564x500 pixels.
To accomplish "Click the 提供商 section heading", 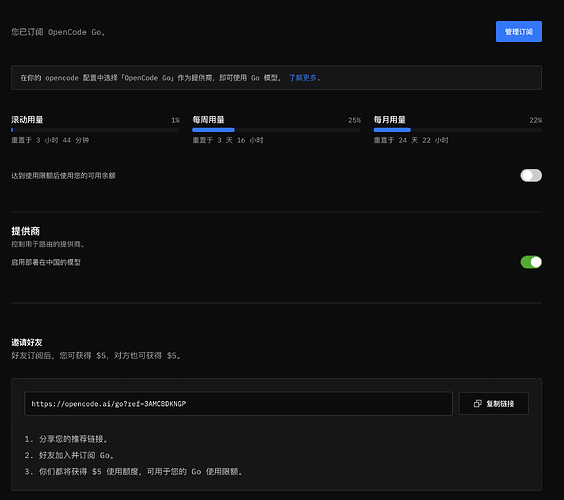I will click(26, 231).
